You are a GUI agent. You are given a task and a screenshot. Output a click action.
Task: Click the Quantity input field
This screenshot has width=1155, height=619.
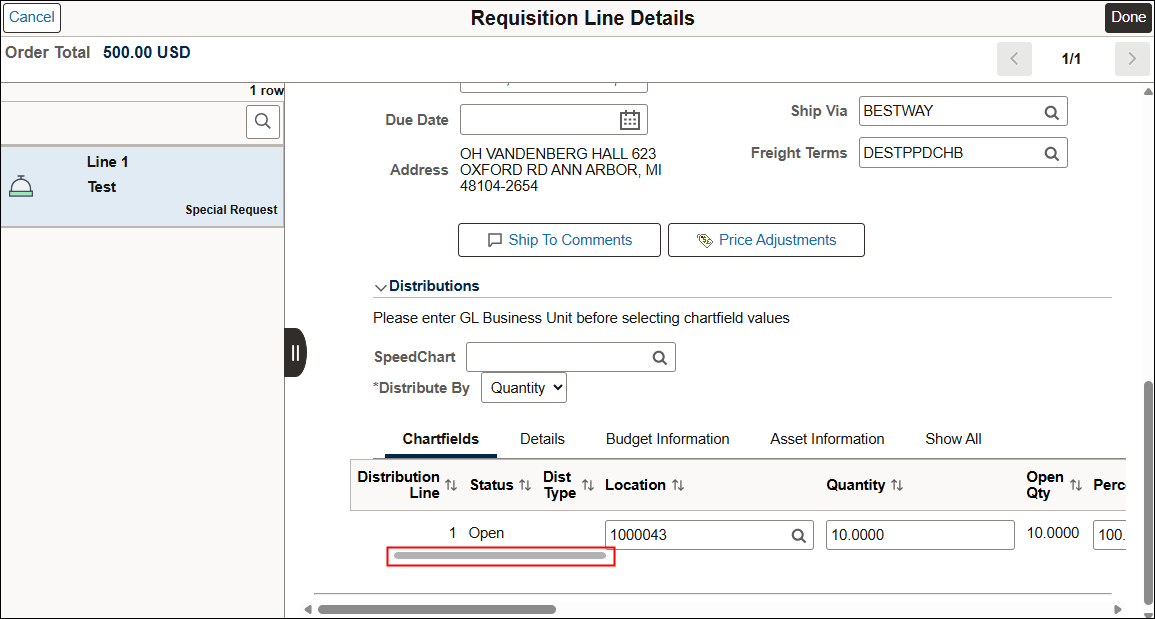[919, 535]
